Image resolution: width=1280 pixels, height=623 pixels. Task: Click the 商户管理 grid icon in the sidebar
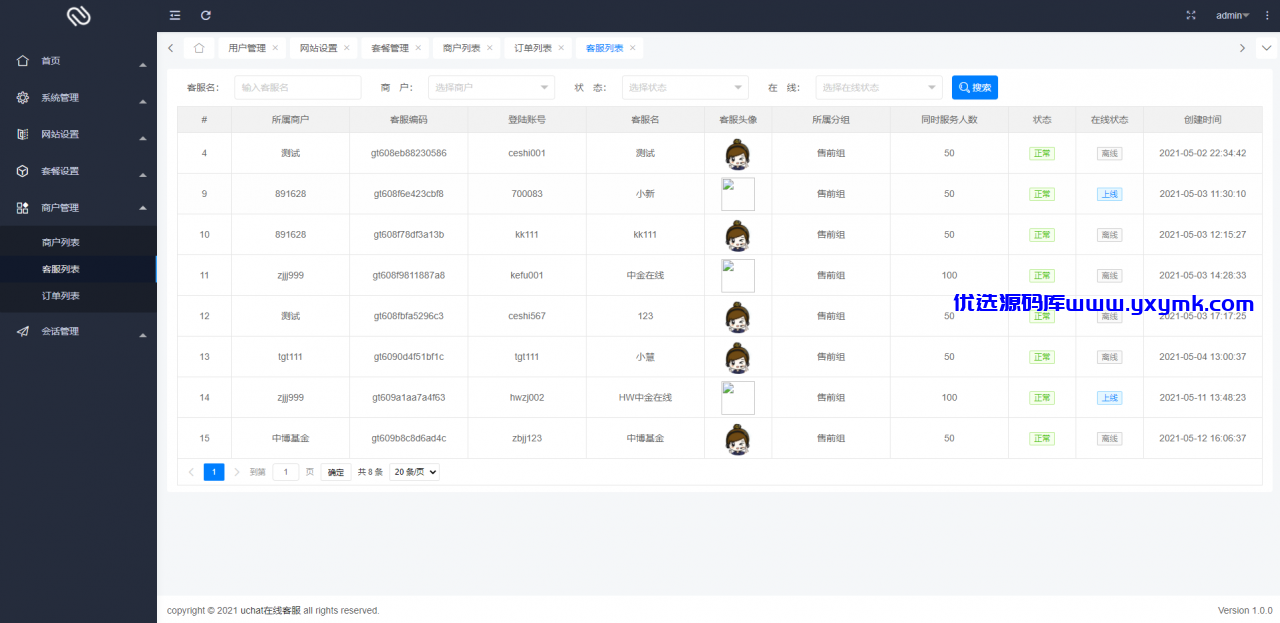(22, 207)
